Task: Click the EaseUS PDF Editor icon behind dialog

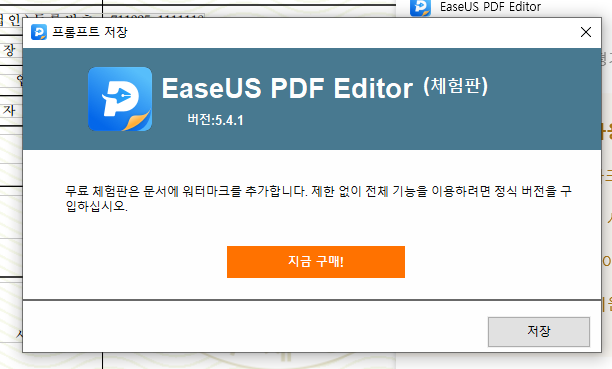Action: click(420, 7)
